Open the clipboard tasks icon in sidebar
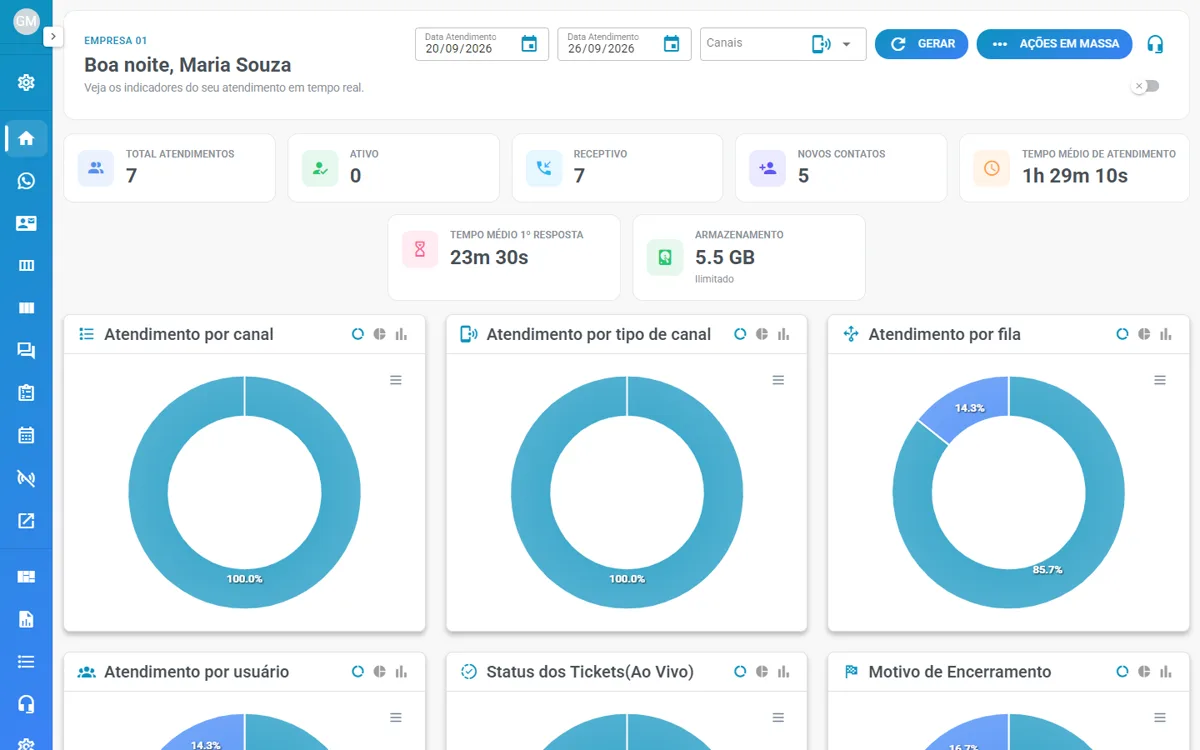This screenshot has width=1200, height=750. [26, 393]
